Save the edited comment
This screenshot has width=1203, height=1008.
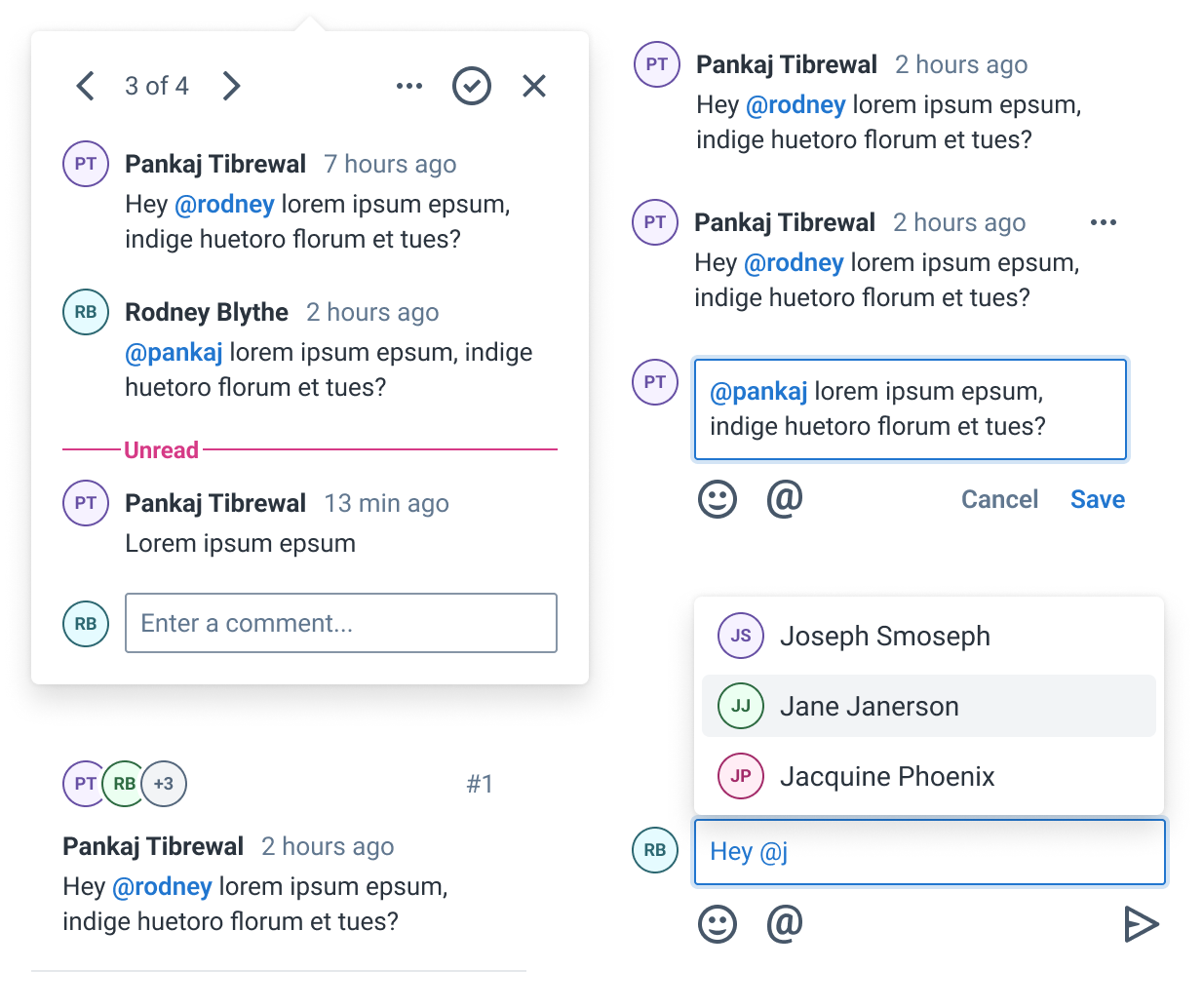(x=1097, y=499)
